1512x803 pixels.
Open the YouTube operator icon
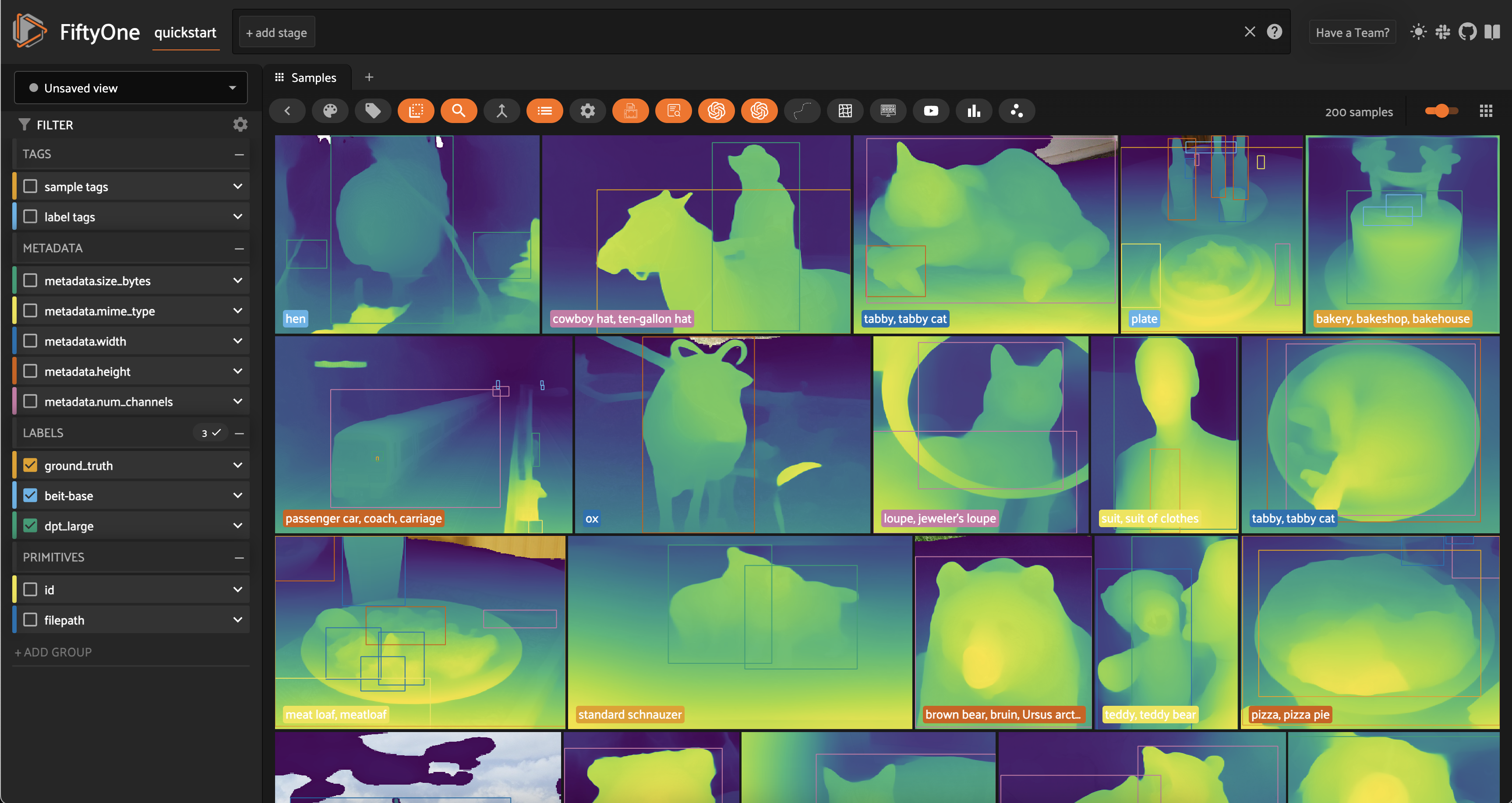click(931, 111)
